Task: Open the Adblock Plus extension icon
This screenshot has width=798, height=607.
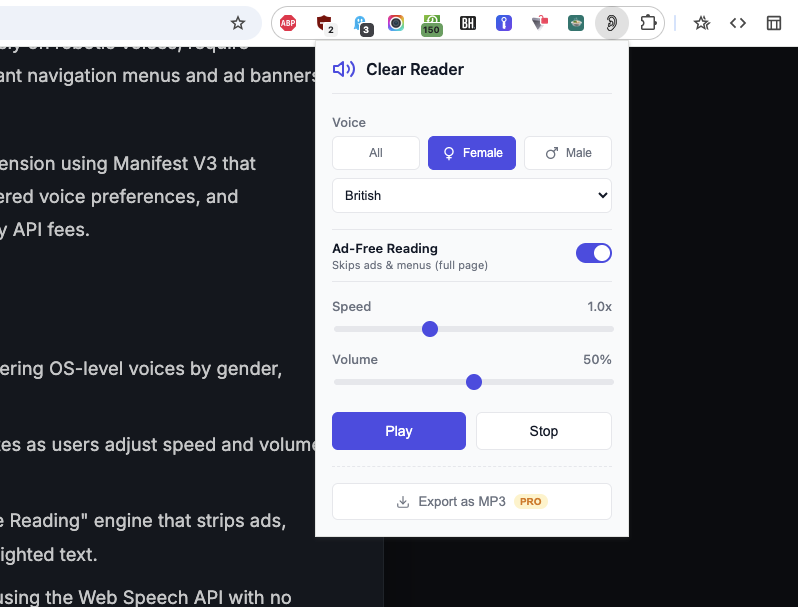Action: tap(288, 23)
